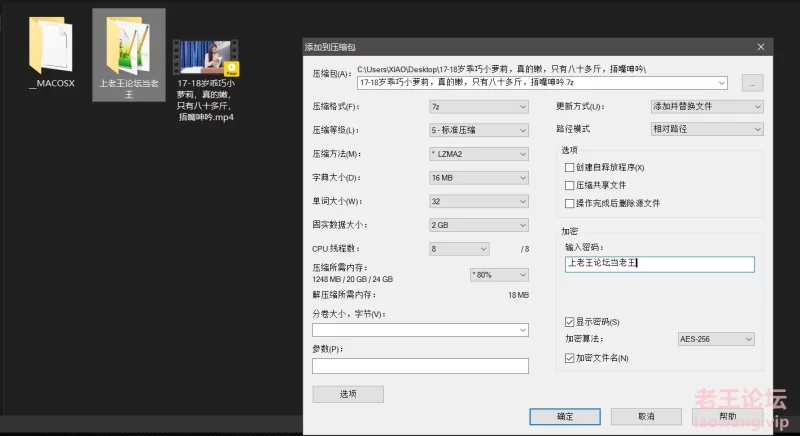Open help via the 帮助 button
Screen dimensions: 800x436
[x=728, y=417]
